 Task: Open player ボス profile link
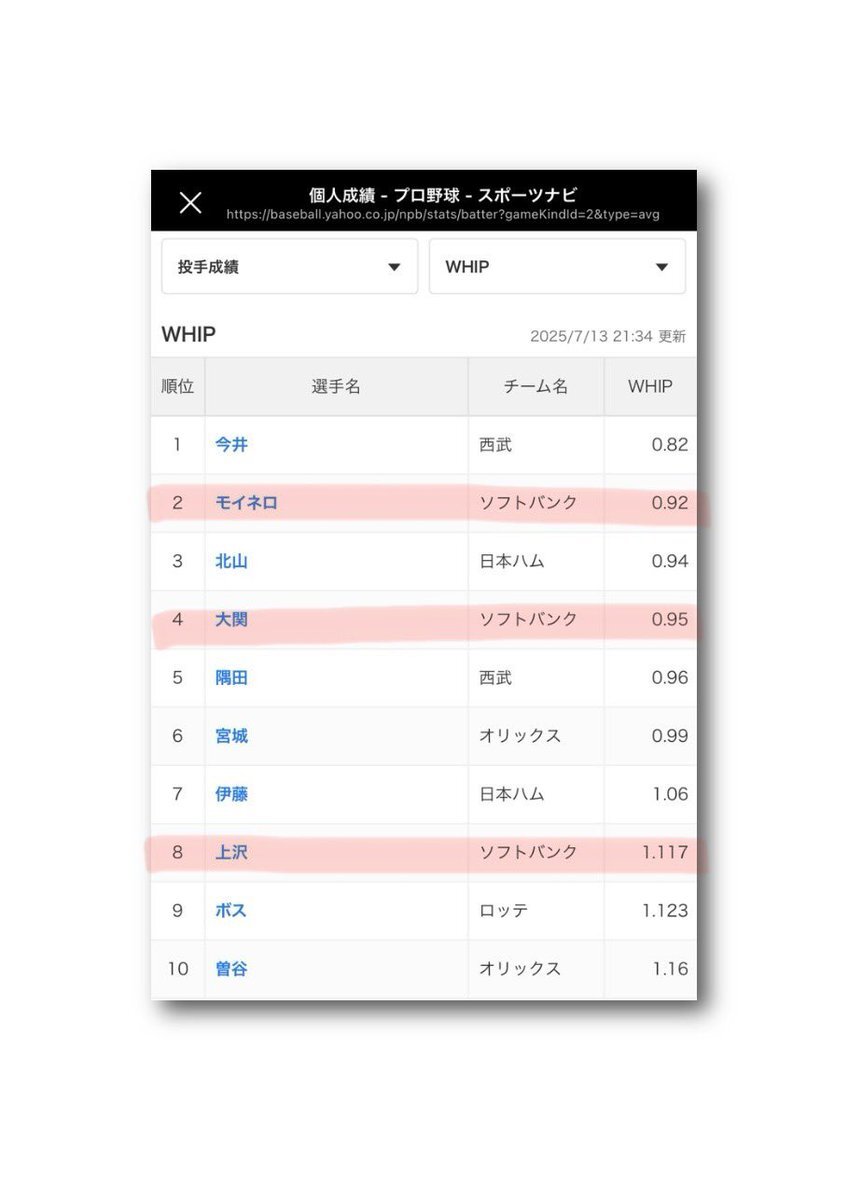pyautogui.click(x=231, y=911)
